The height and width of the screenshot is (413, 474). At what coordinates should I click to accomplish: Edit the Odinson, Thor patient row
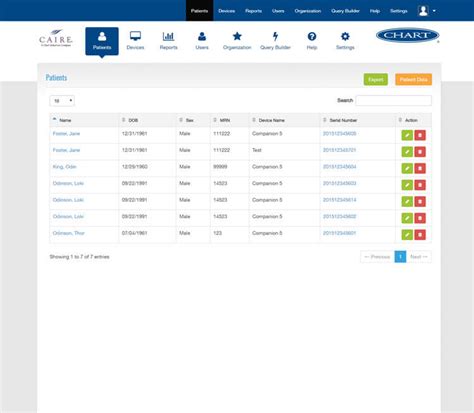[407, 235]
